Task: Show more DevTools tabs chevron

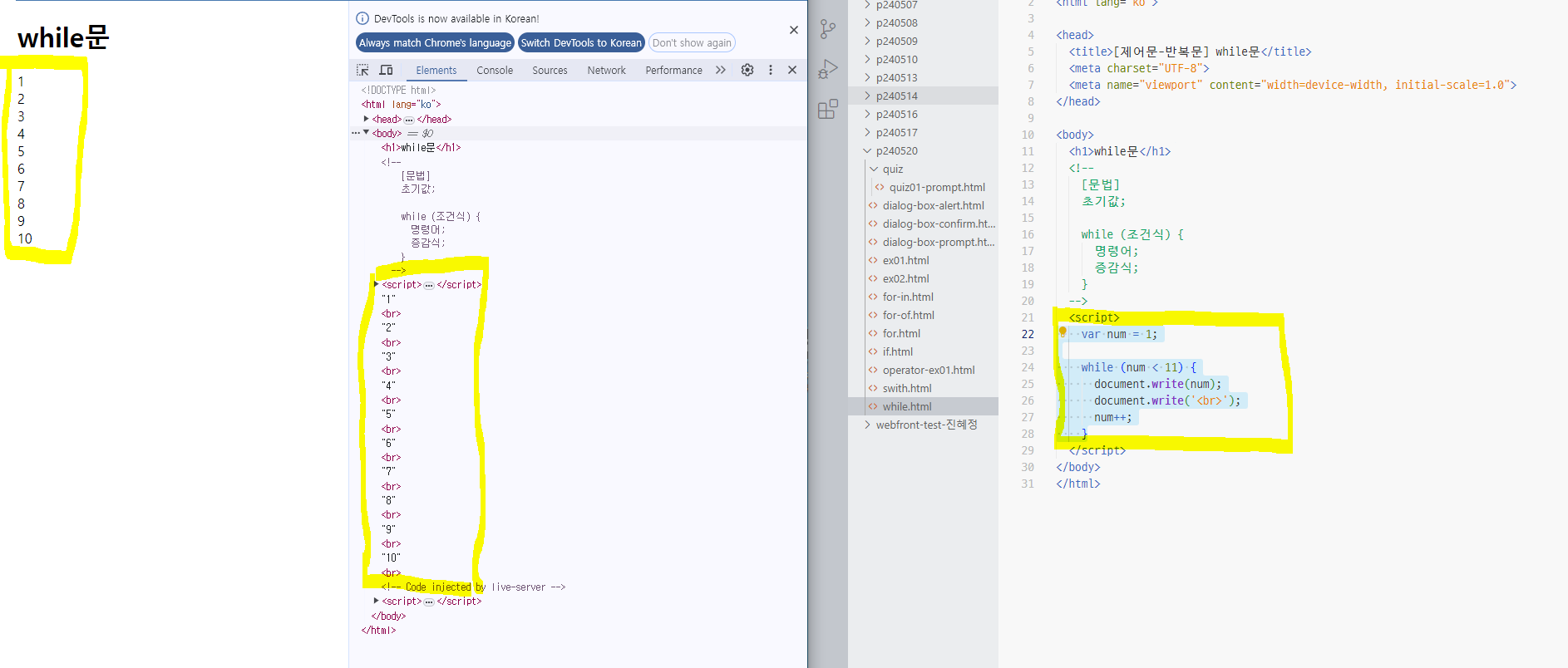Action: [x=721, y=70]
